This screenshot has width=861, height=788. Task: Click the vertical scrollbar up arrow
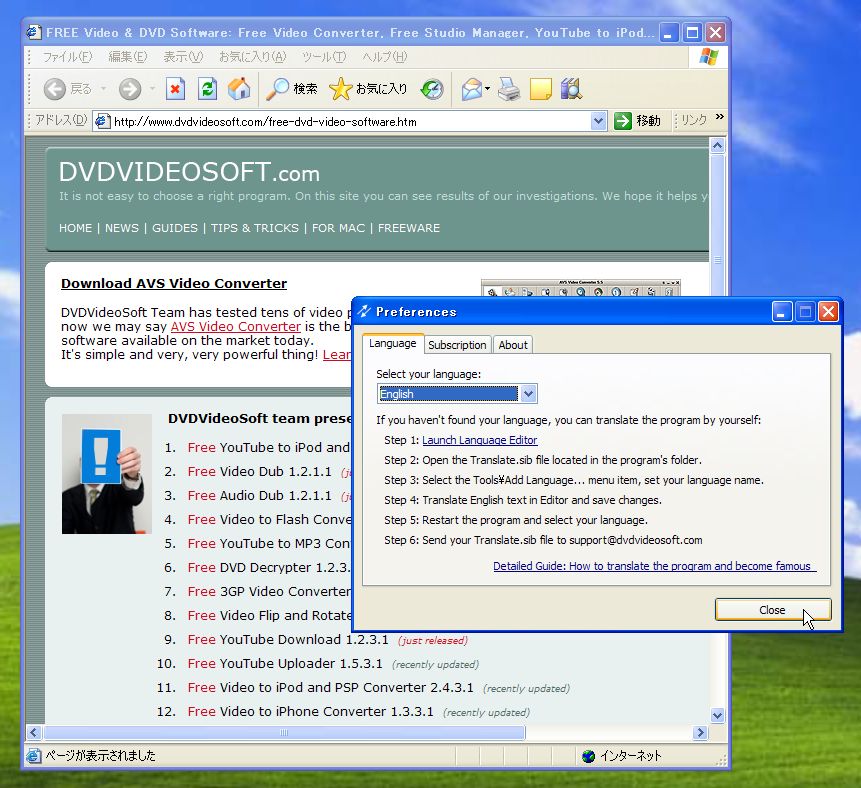[717, 146]
